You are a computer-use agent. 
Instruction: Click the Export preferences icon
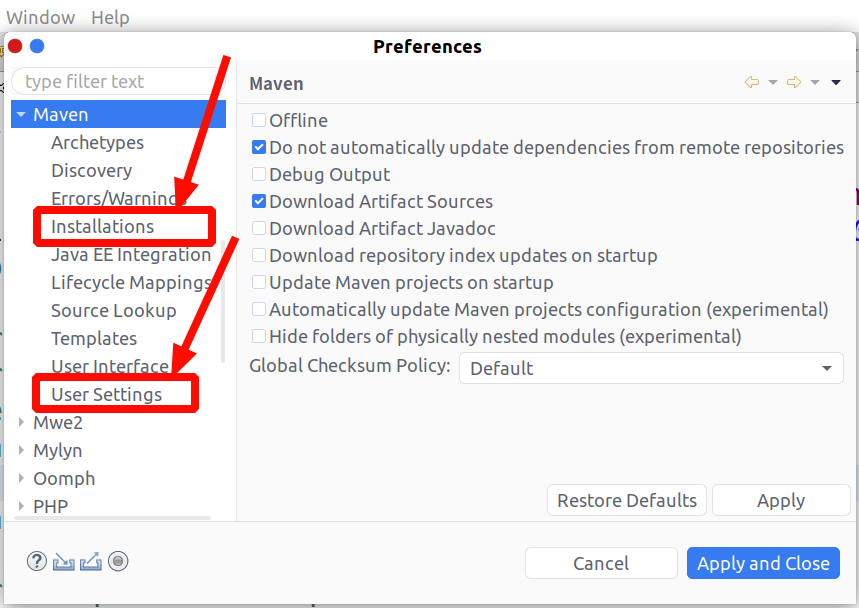pyautogui.click(x=91, y=561)
